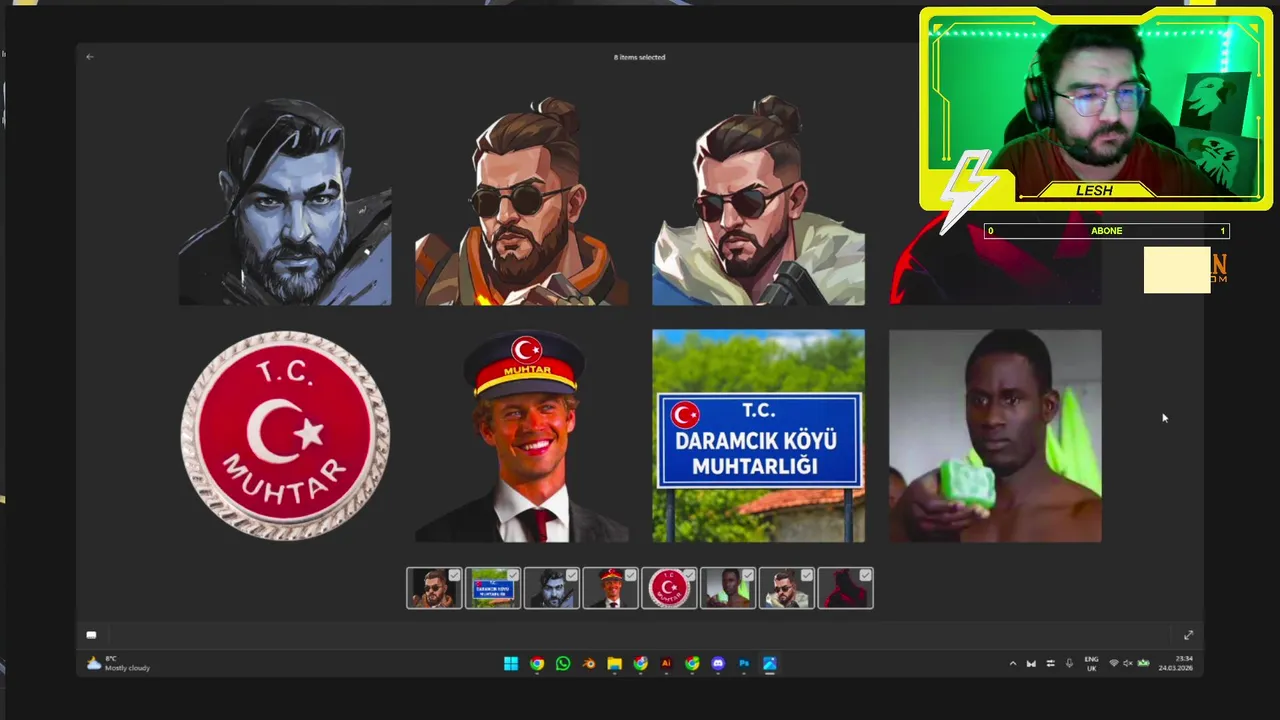Click the small white icon at viewer bottom-left

[91, 635]
